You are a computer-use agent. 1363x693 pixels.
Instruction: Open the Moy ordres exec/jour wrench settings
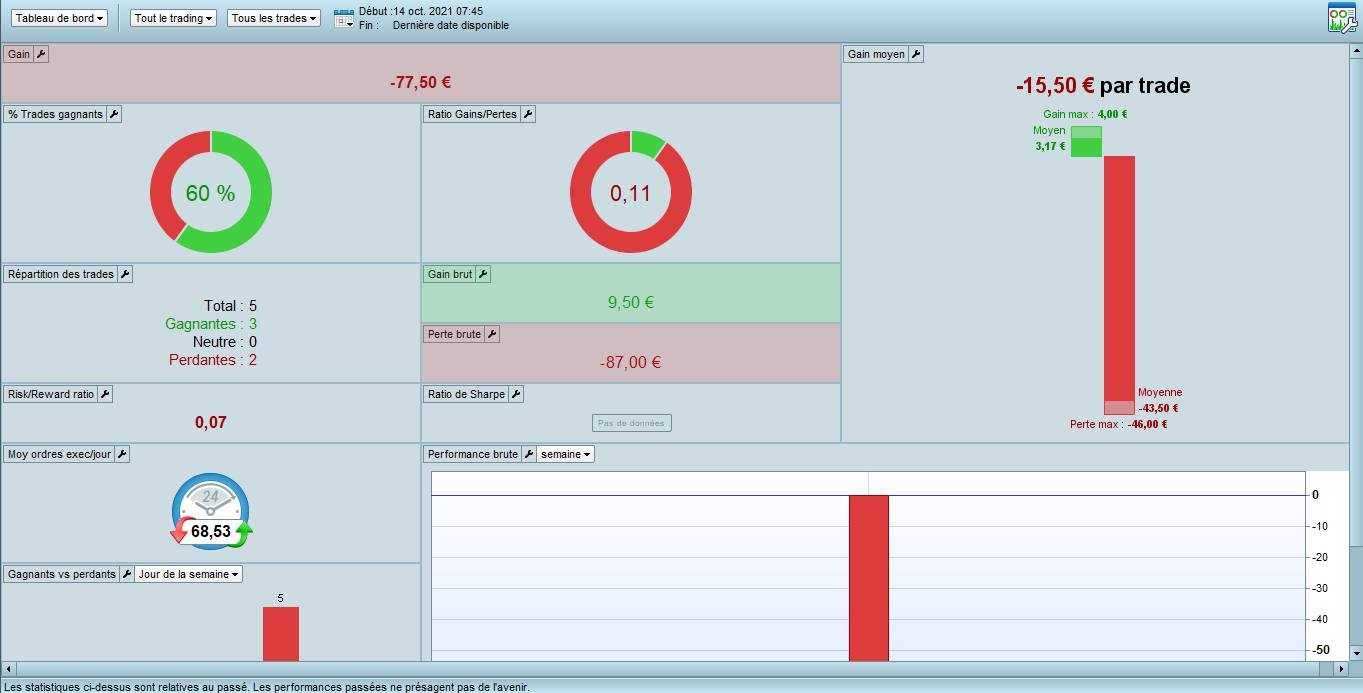tap(122, 454)
